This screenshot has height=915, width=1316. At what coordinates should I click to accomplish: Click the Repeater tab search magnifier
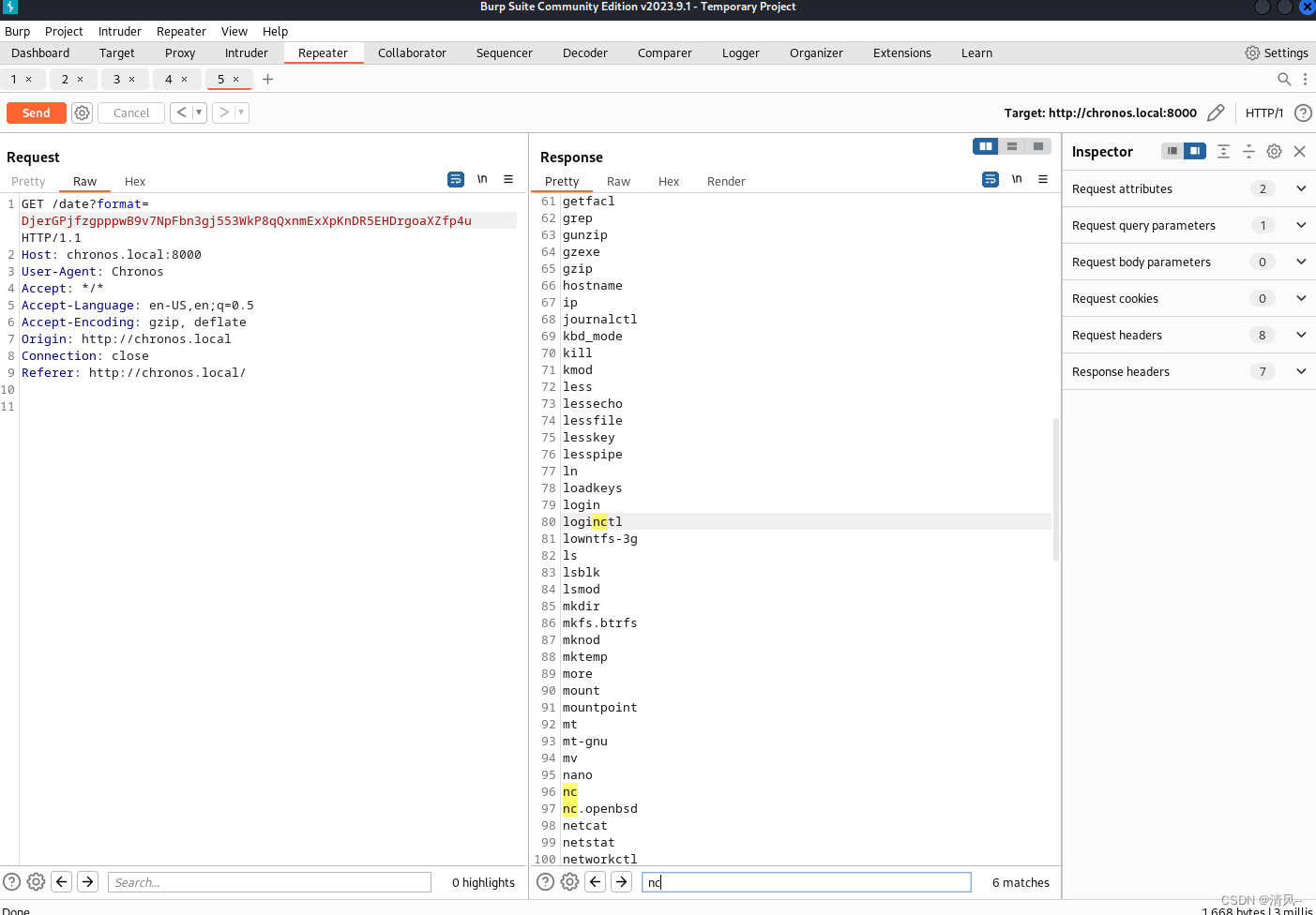[x=1284, y=79]
